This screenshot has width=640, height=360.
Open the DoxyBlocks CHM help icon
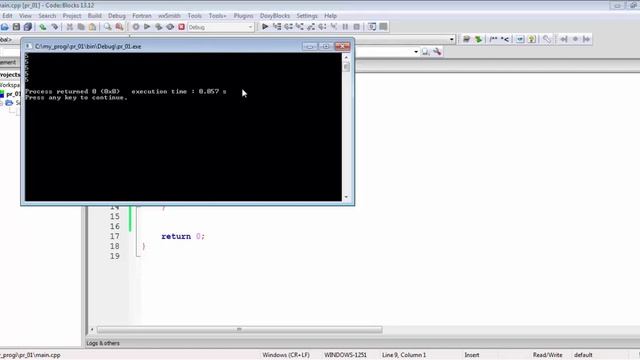point(531,39)
